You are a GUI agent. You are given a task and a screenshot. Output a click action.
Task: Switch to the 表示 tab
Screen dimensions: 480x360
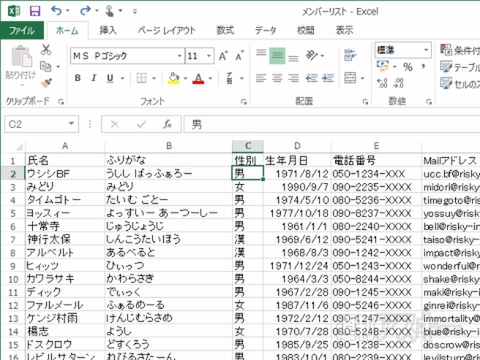point(344,30)
